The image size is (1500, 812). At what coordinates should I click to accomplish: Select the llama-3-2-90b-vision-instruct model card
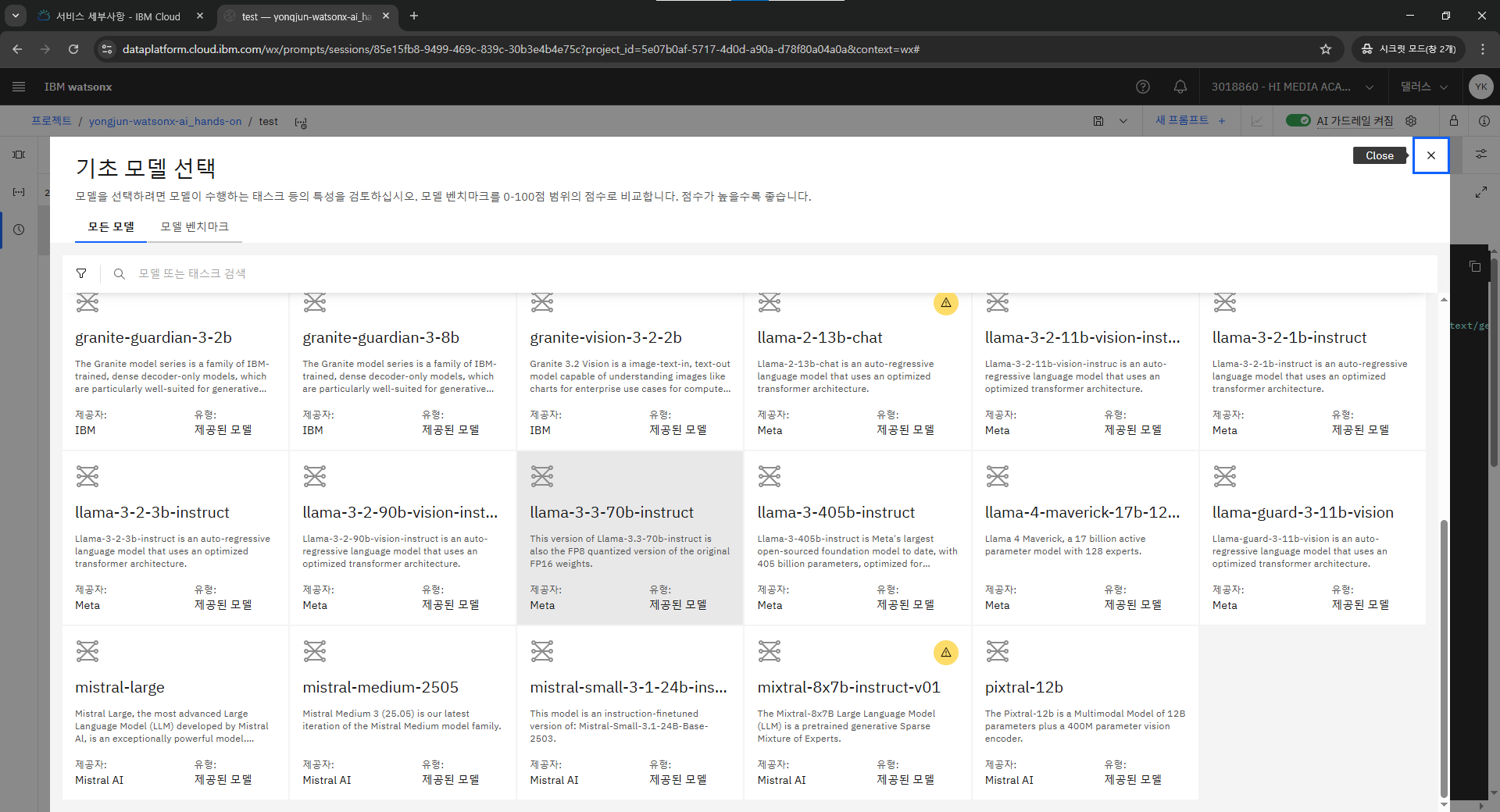[403, 538]
